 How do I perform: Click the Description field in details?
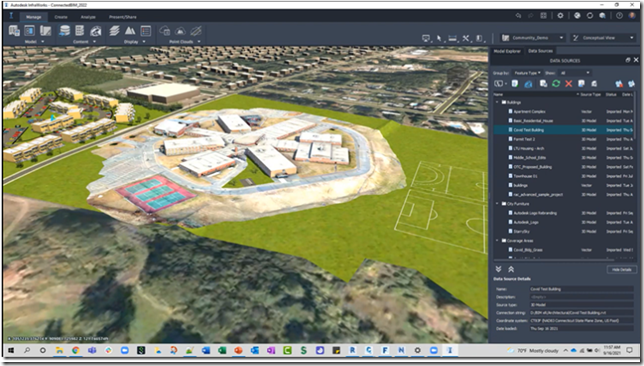tap(581, 297)
